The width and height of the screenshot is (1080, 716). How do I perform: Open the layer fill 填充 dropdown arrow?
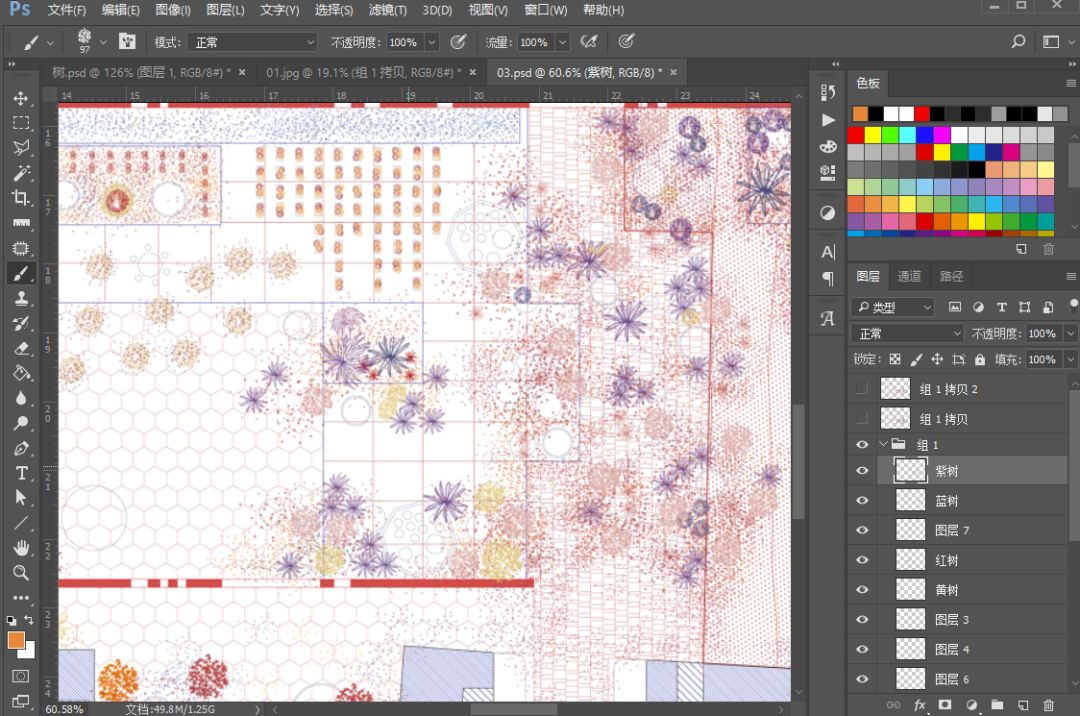pos(1070,359)
